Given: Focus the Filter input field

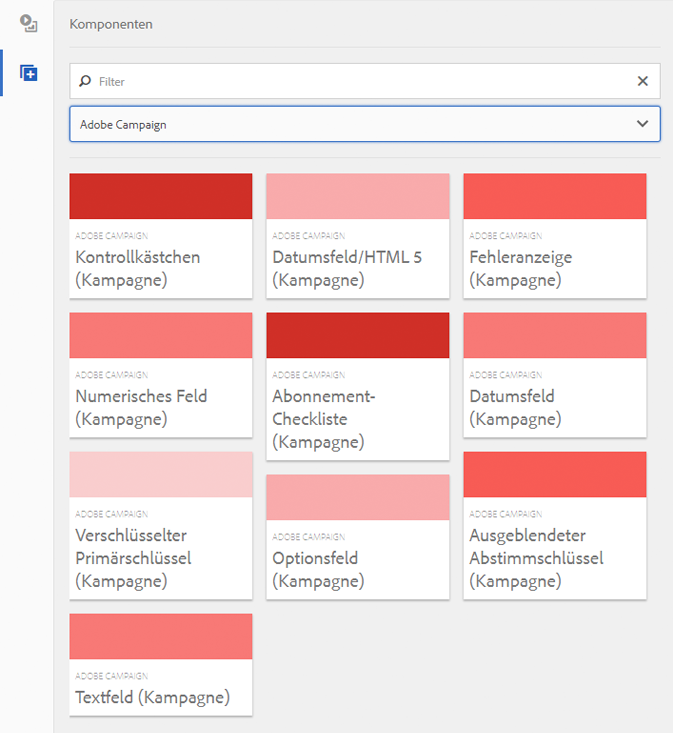Looking at the screenshot, I should 365,81.
